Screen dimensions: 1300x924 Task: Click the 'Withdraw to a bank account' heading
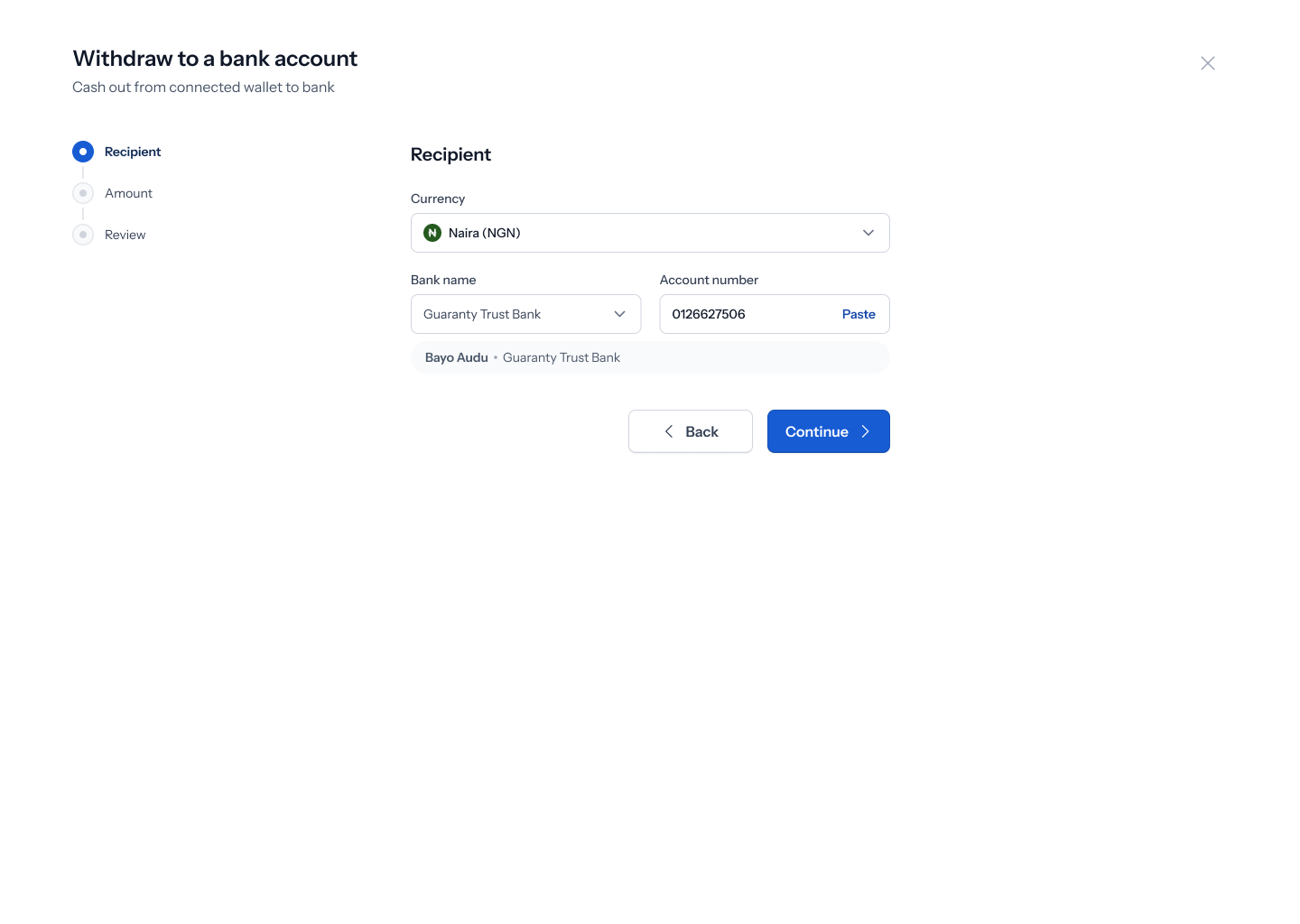point(215,59)
